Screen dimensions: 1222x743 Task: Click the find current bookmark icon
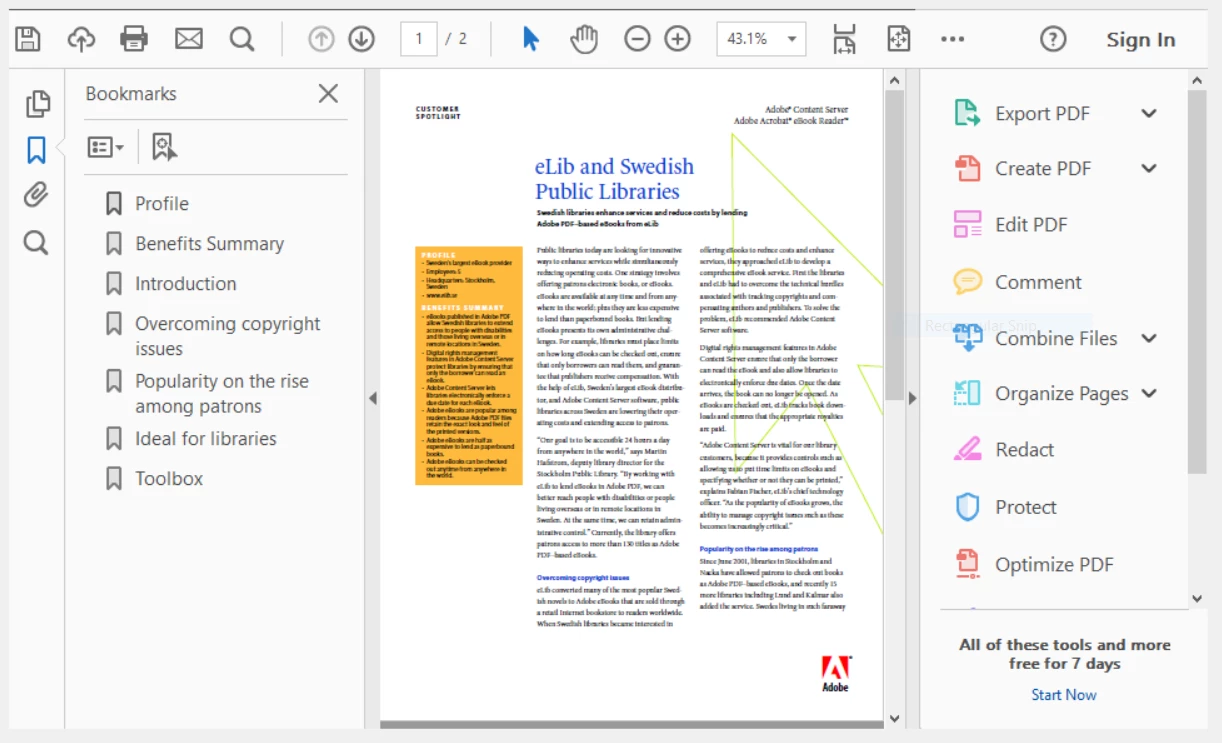click(x=164, y=147)
